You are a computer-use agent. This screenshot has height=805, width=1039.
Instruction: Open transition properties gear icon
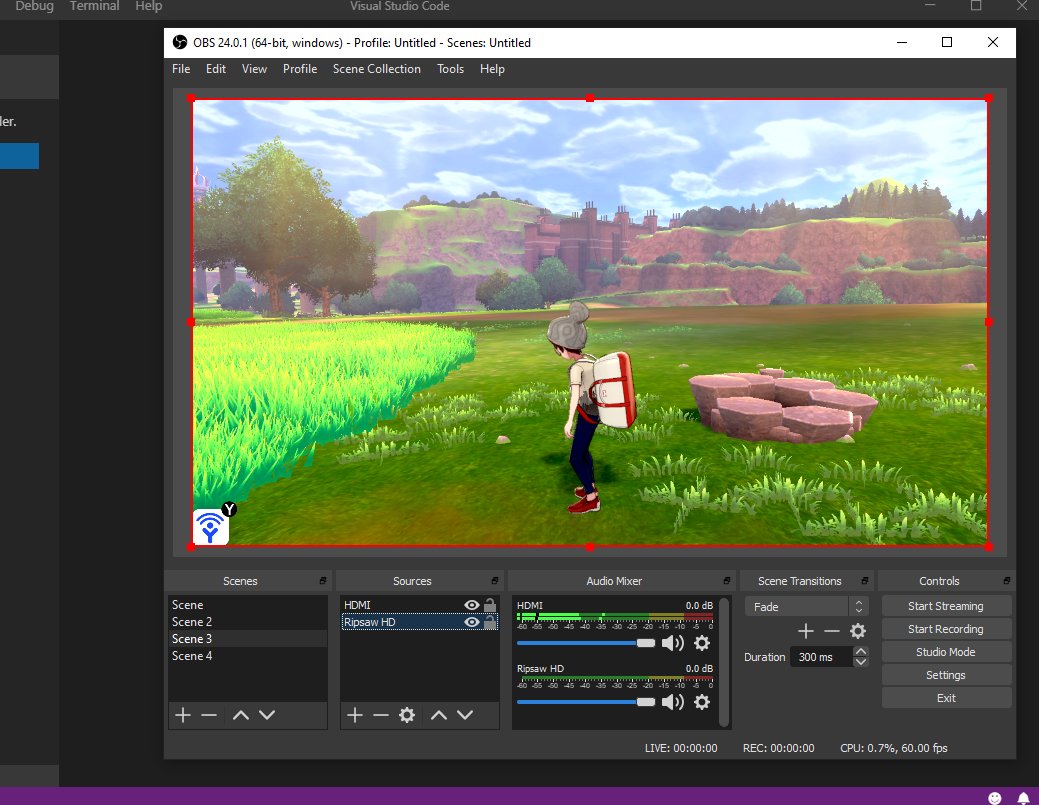[857, 631]
